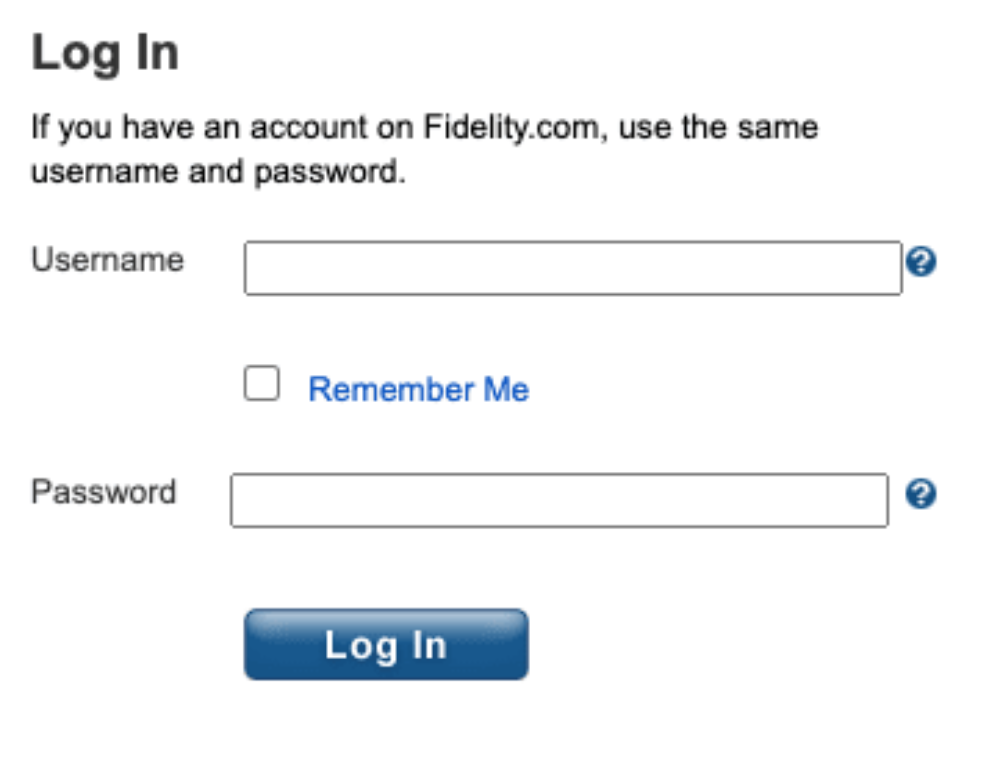Place cursor in the Password input

(559, 500)
